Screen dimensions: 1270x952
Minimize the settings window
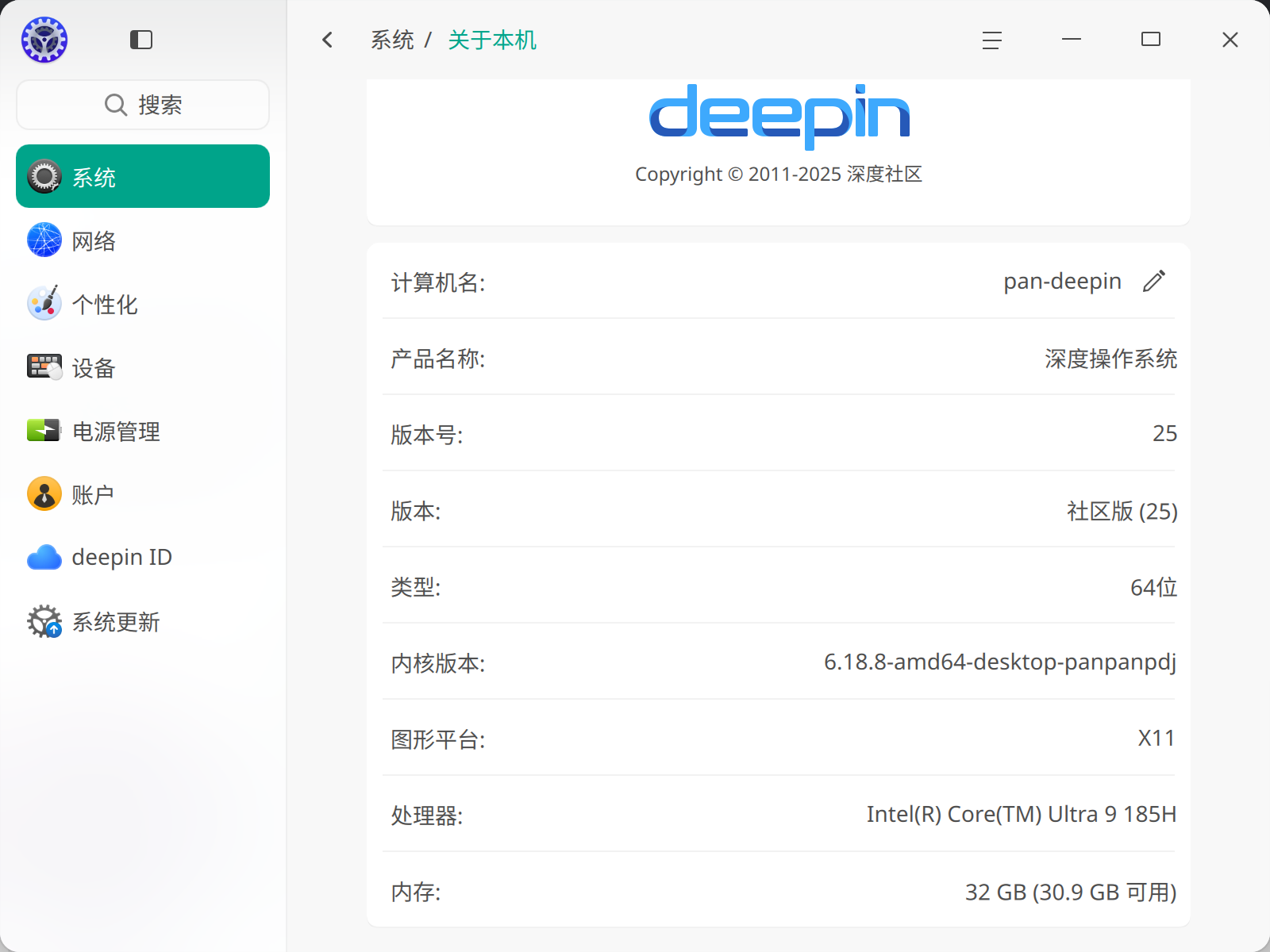1072,40
